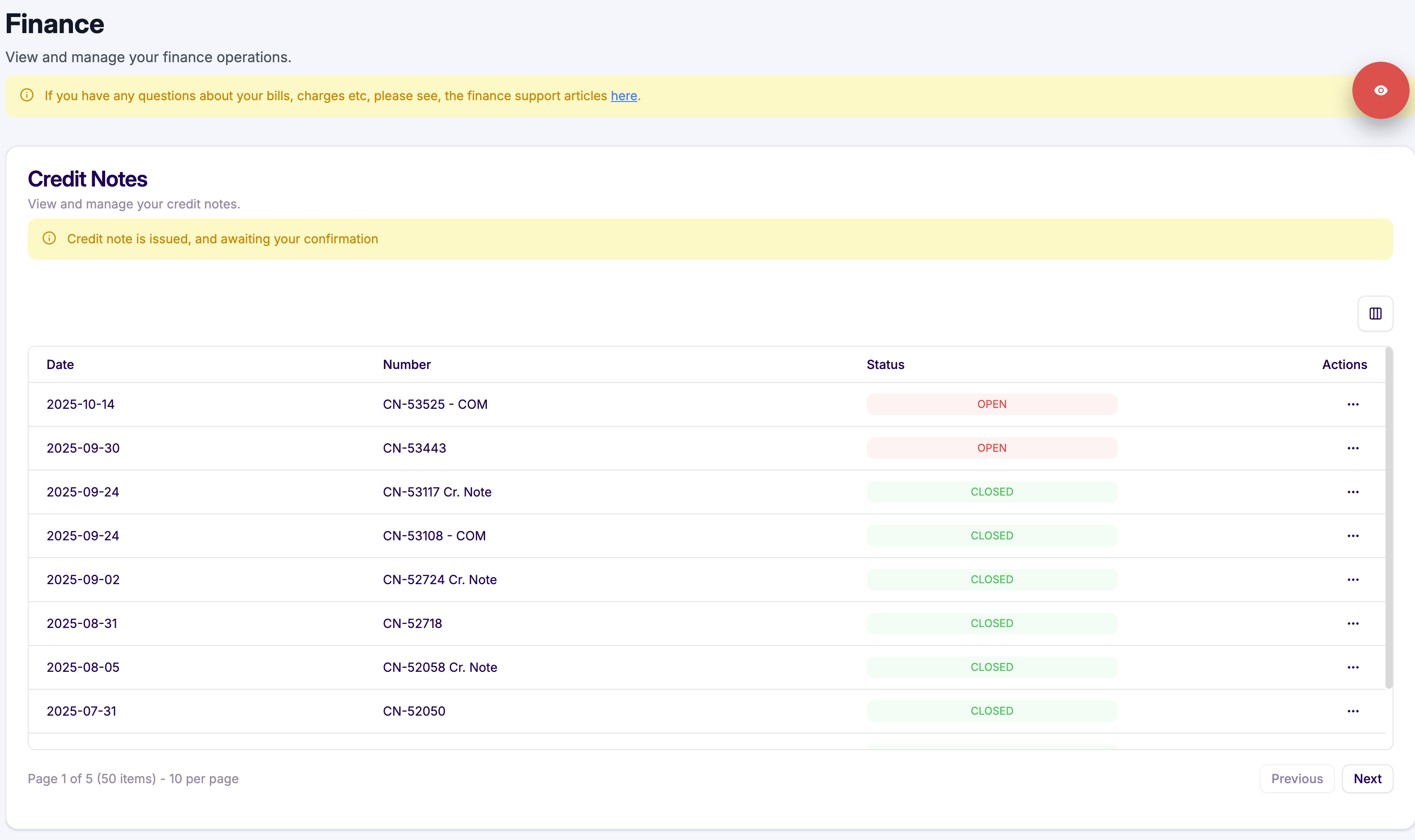Click the OPEN status badge for CN-53525
Screen dimensions: 1415x840
pyautogui.click(x=992, y=404)
